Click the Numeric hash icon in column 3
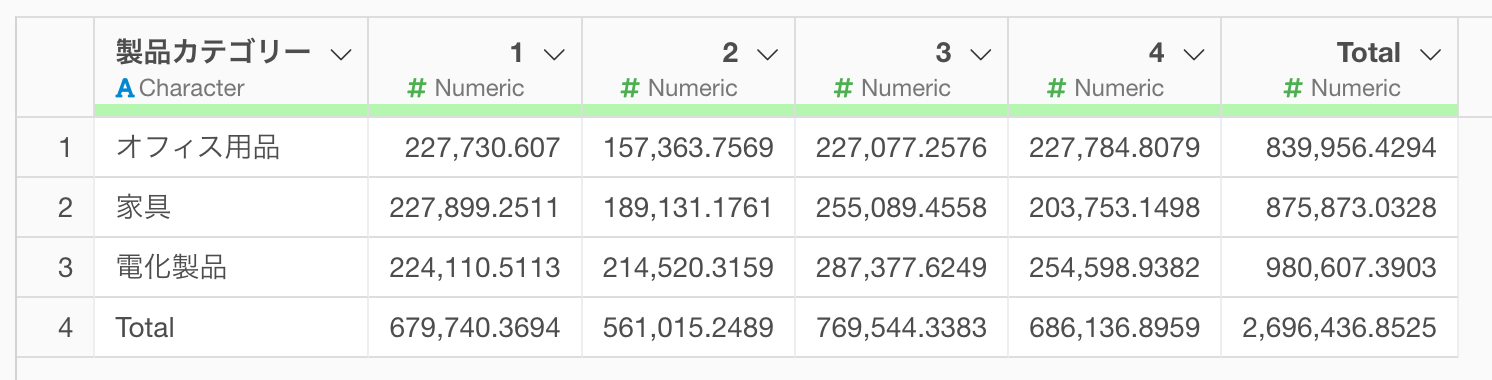The width and height of the screenshot is (1492, 380). coord(843,88)
